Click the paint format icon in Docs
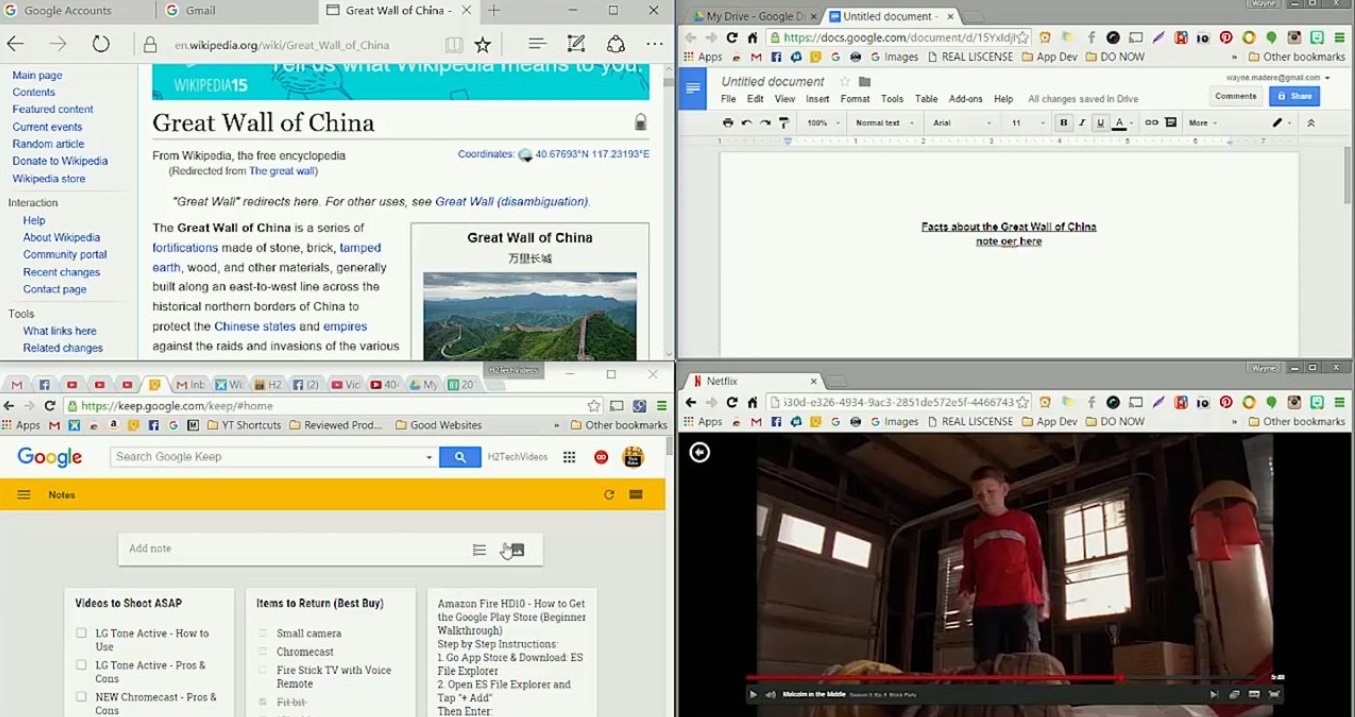The image size is (1355, 717). [784, 123]
